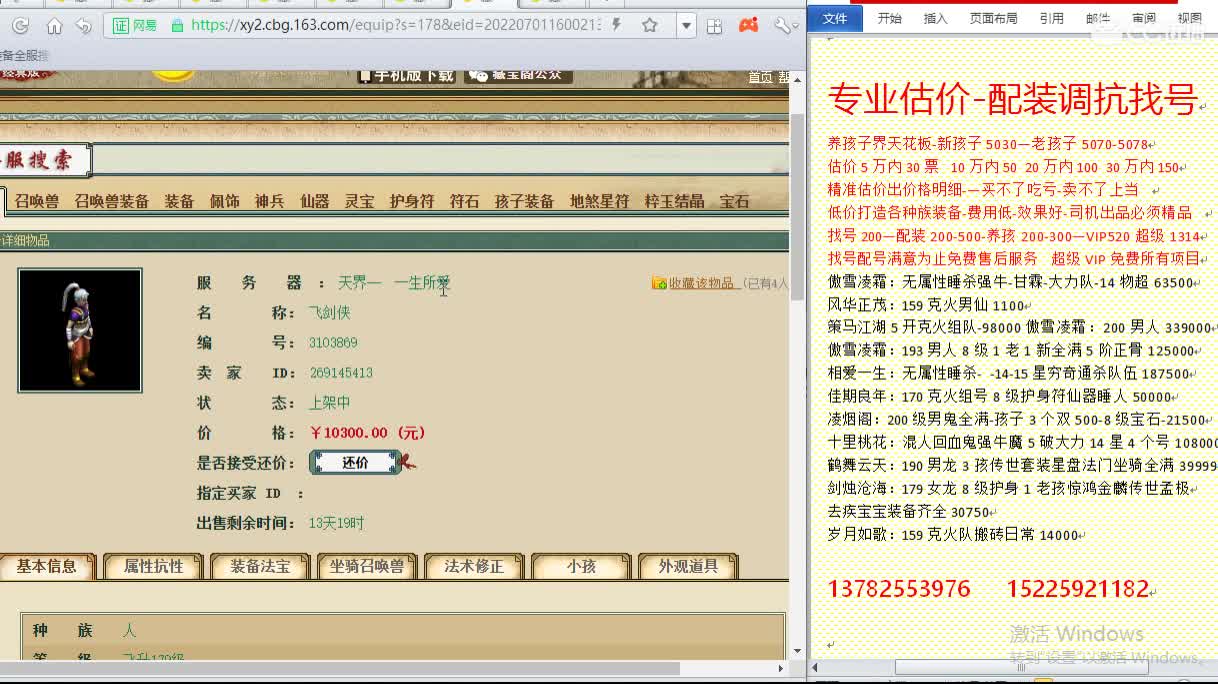Click item number 3103869

[333, 343]
